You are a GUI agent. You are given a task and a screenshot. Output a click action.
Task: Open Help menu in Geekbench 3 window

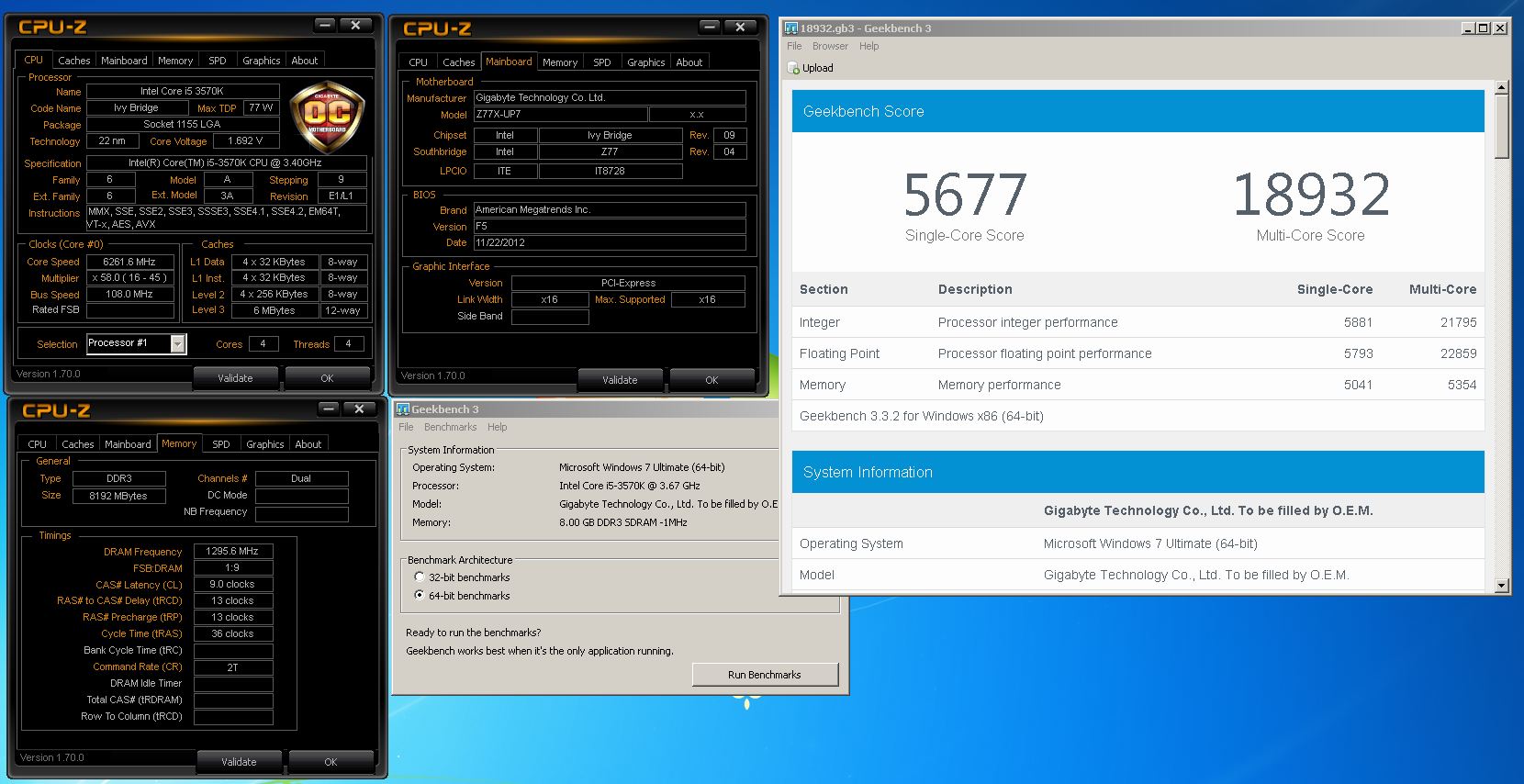click(x=498, y=427)
